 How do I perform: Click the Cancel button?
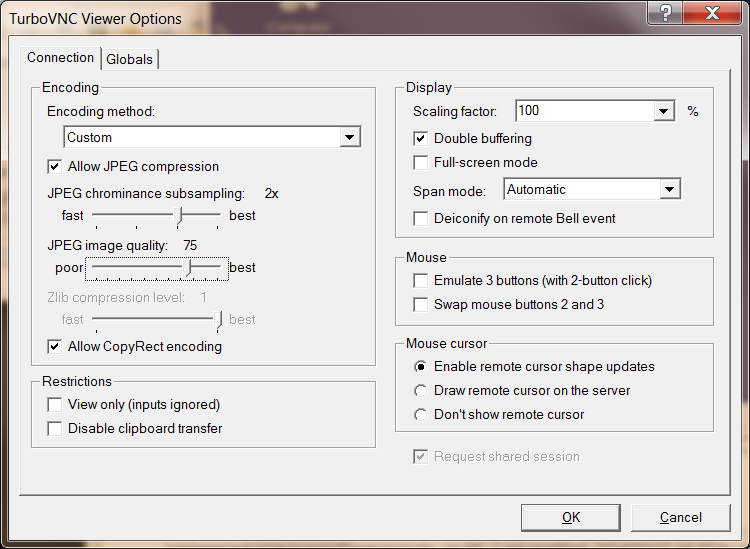coord(681,517)
